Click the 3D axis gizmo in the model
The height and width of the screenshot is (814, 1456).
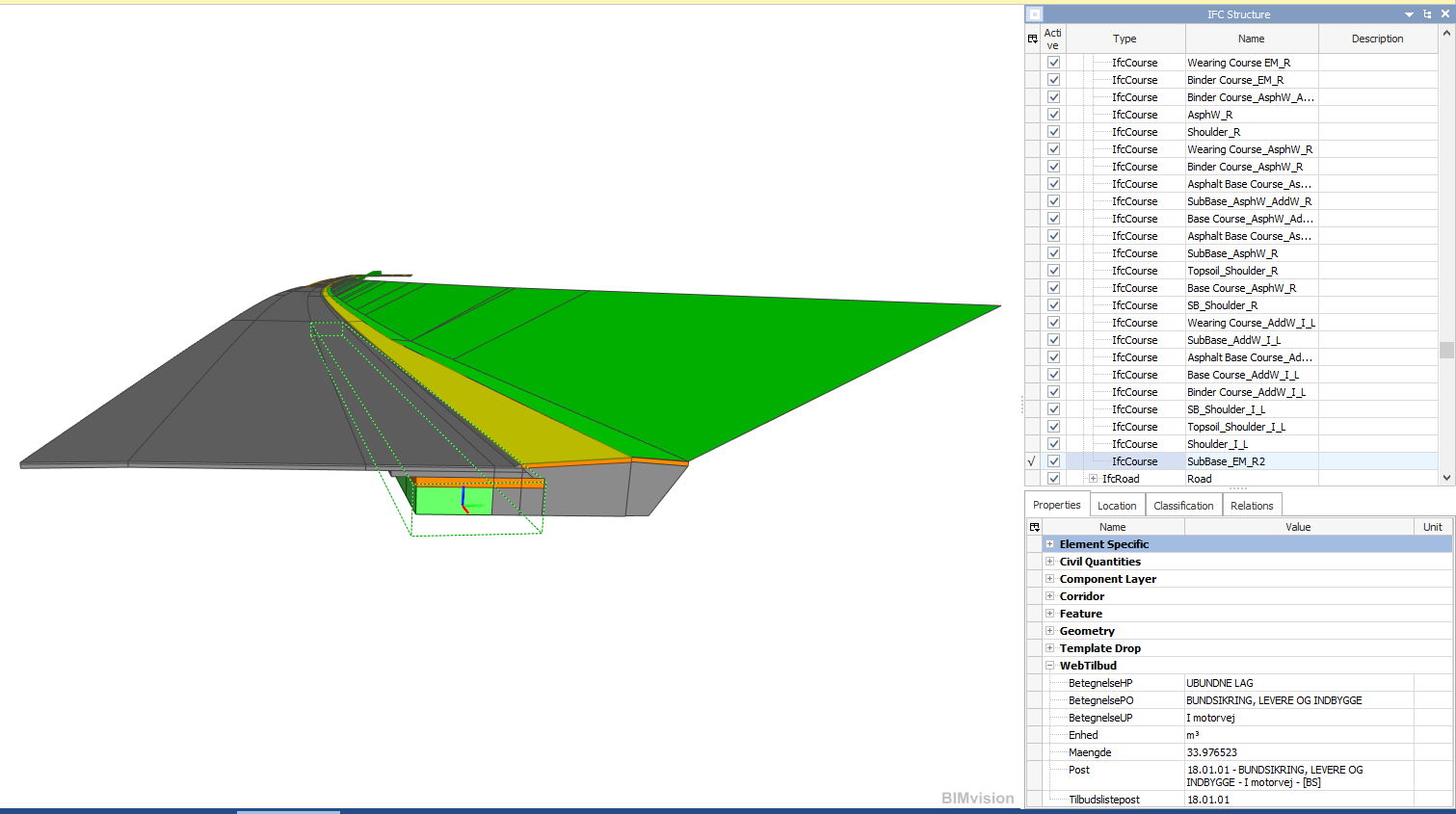(463, 499)
